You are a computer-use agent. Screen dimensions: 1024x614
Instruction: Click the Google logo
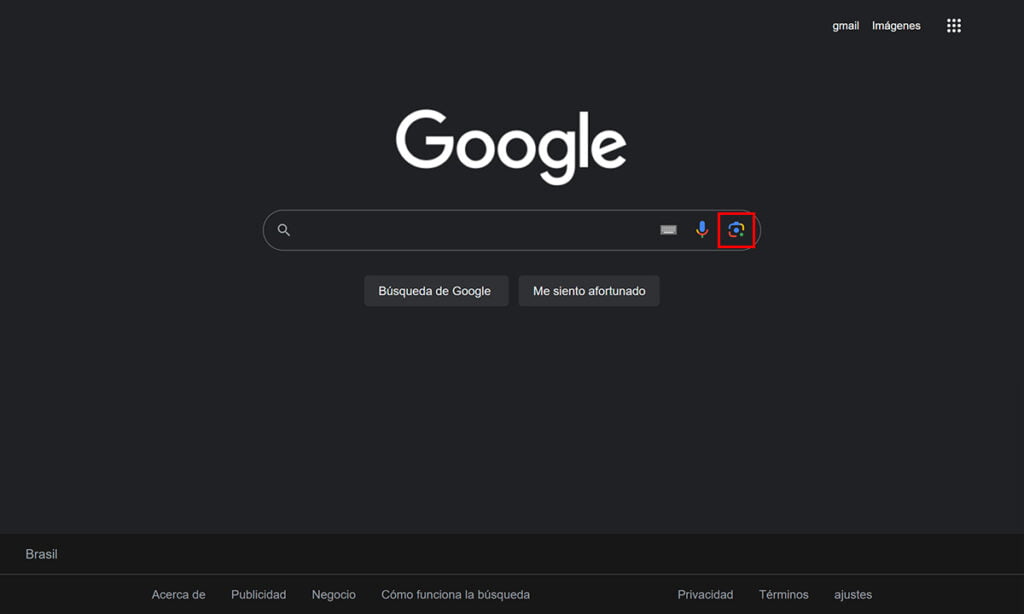click(511, 146)
